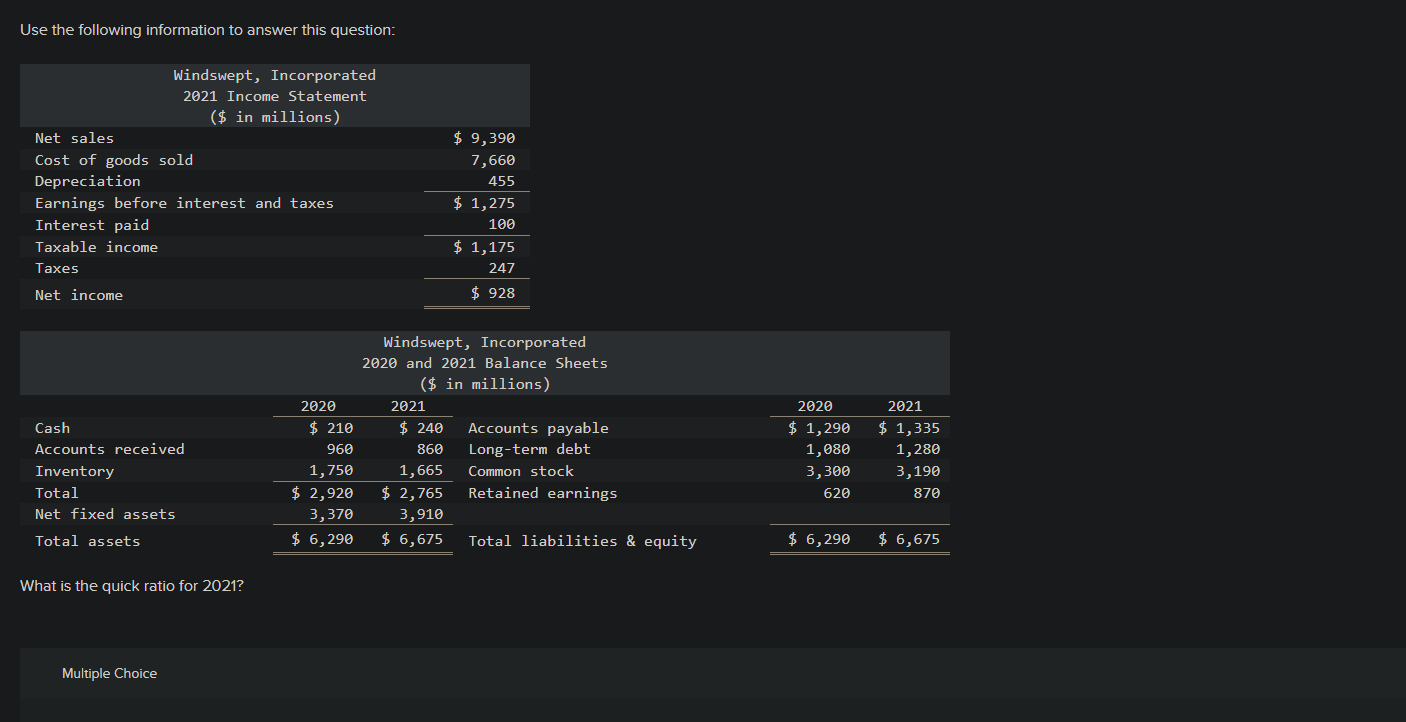Select the interest paid value 100
Screen dimensions: 1406x722
502,225
